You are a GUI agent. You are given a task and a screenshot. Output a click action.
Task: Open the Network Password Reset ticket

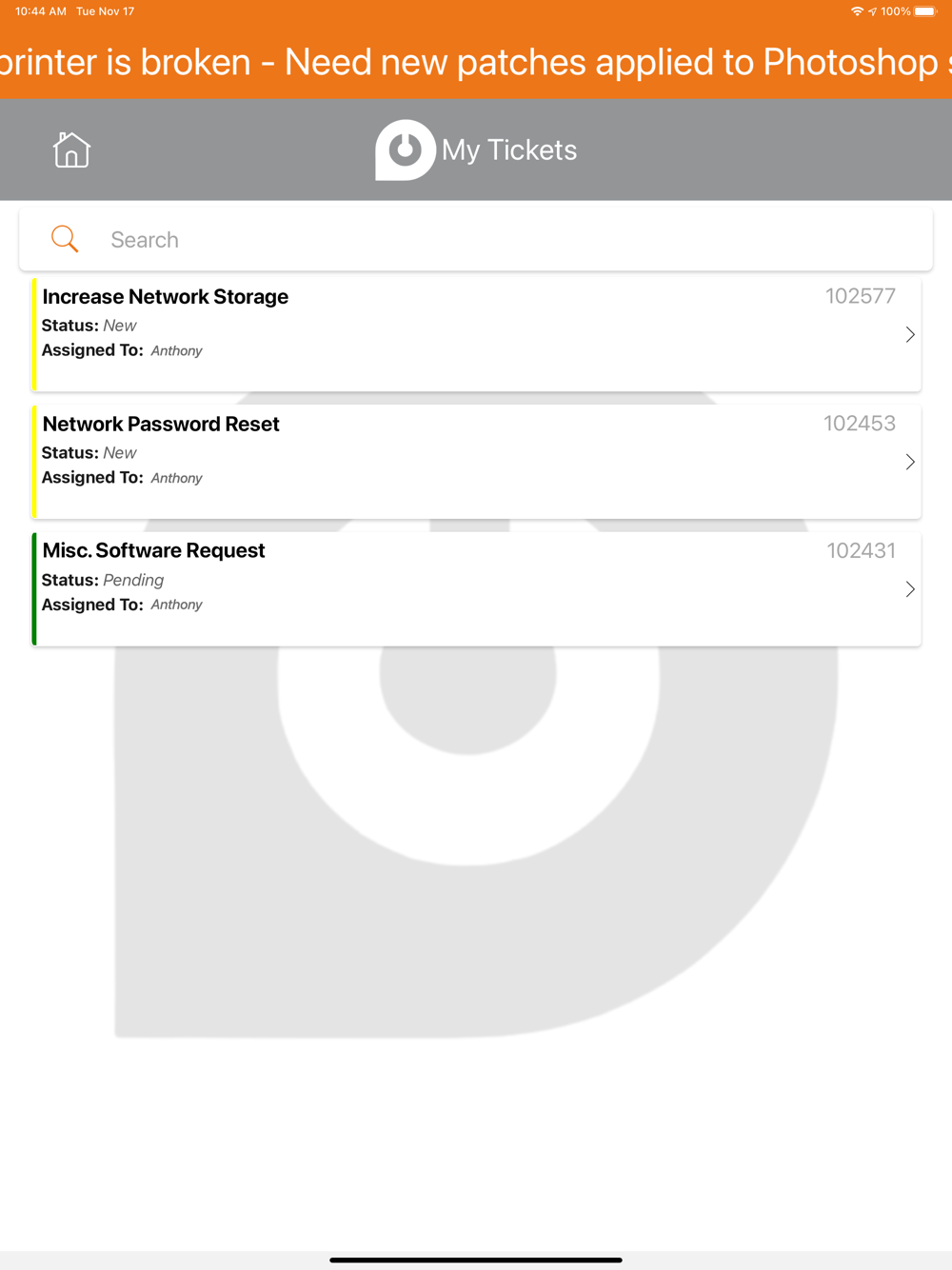tap(476, 462)
